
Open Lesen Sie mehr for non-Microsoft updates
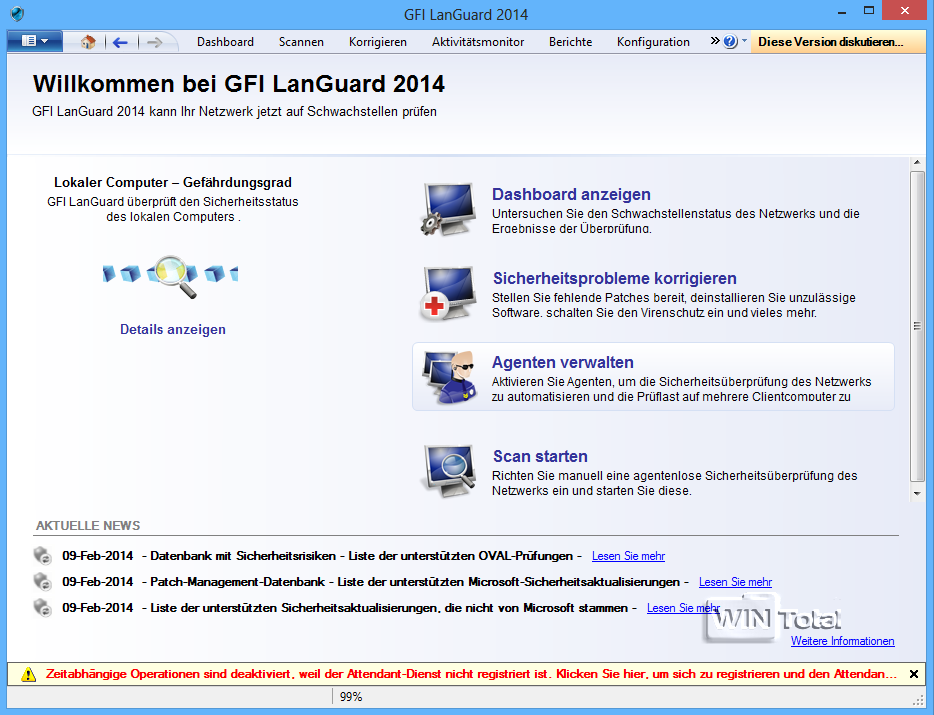[x=683, y=608]
